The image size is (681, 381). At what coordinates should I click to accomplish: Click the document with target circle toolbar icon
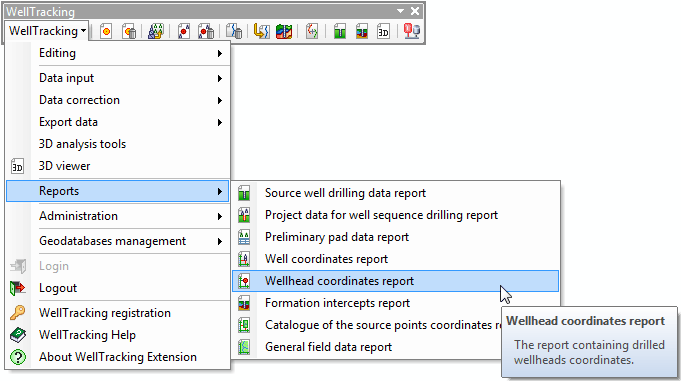(106, 31)
